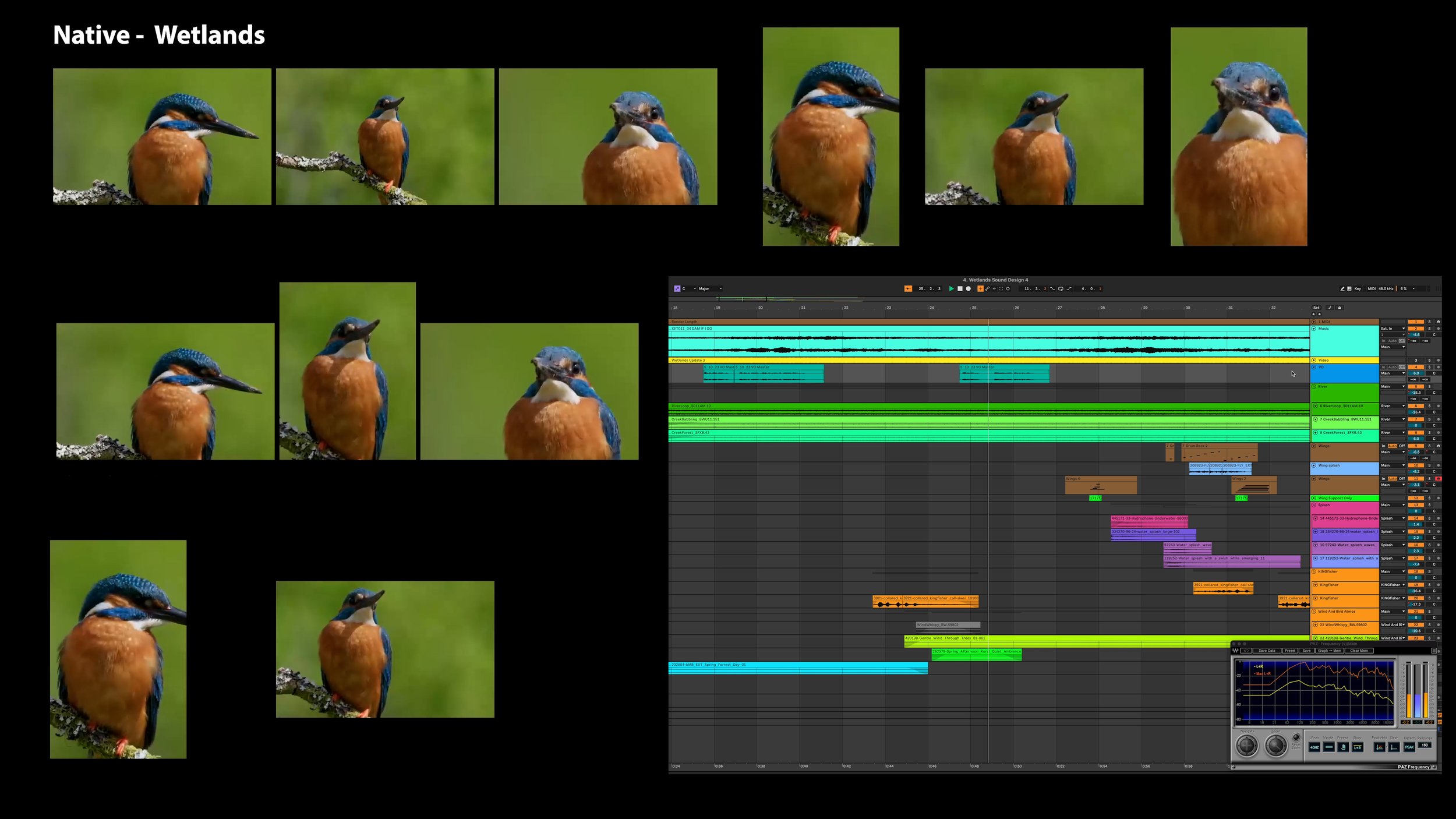1456x819 pixels.
Task: Open MIDI mapping mode
Action: (x=1372, y=288)
